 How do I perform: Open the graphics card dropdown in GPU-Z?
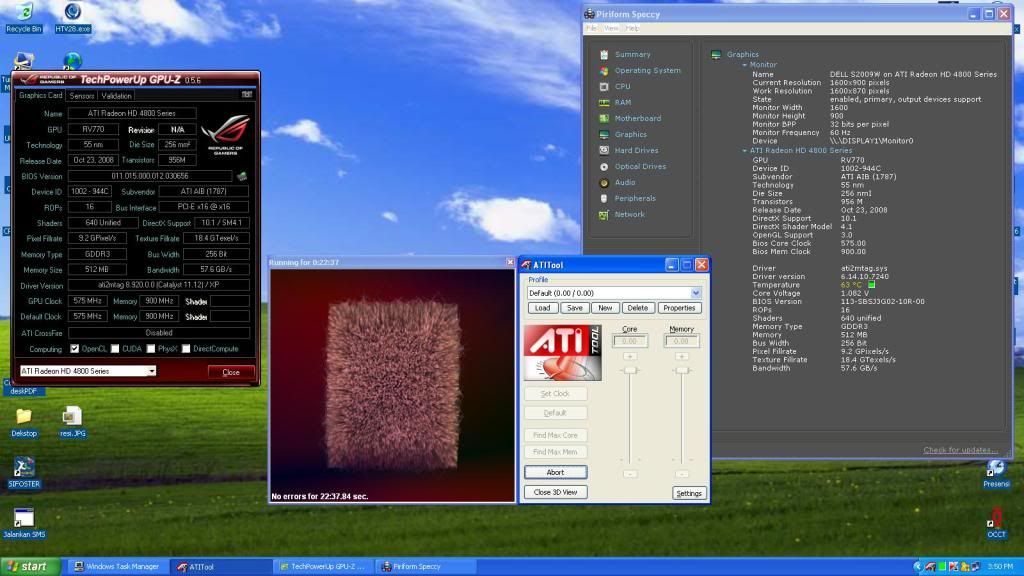(152, 371)
